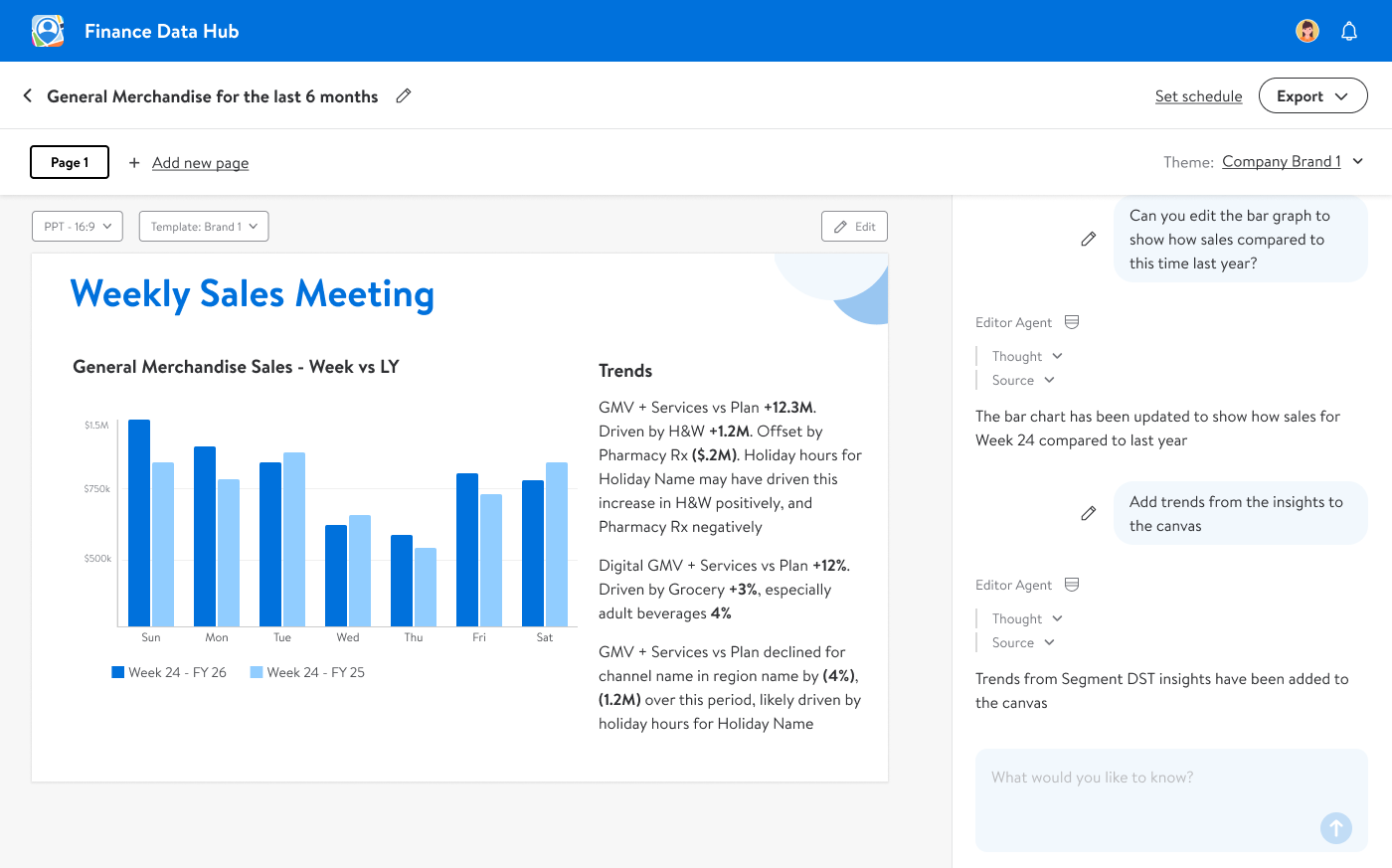
Task: Edit report title with pencil icon
Action: 404,96
